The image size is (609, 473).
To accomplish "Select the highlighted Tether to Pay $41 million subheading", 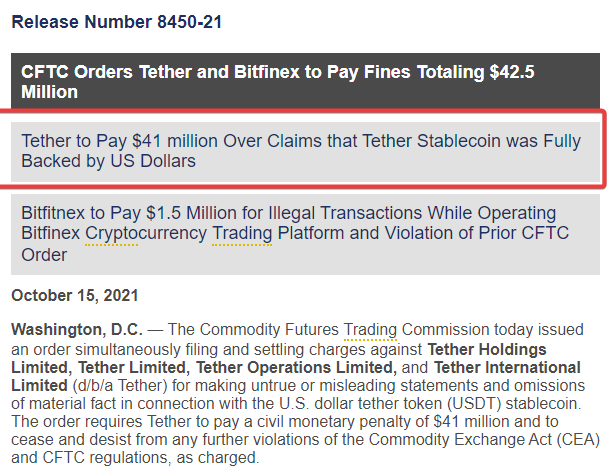I will (x=305, y=152).
